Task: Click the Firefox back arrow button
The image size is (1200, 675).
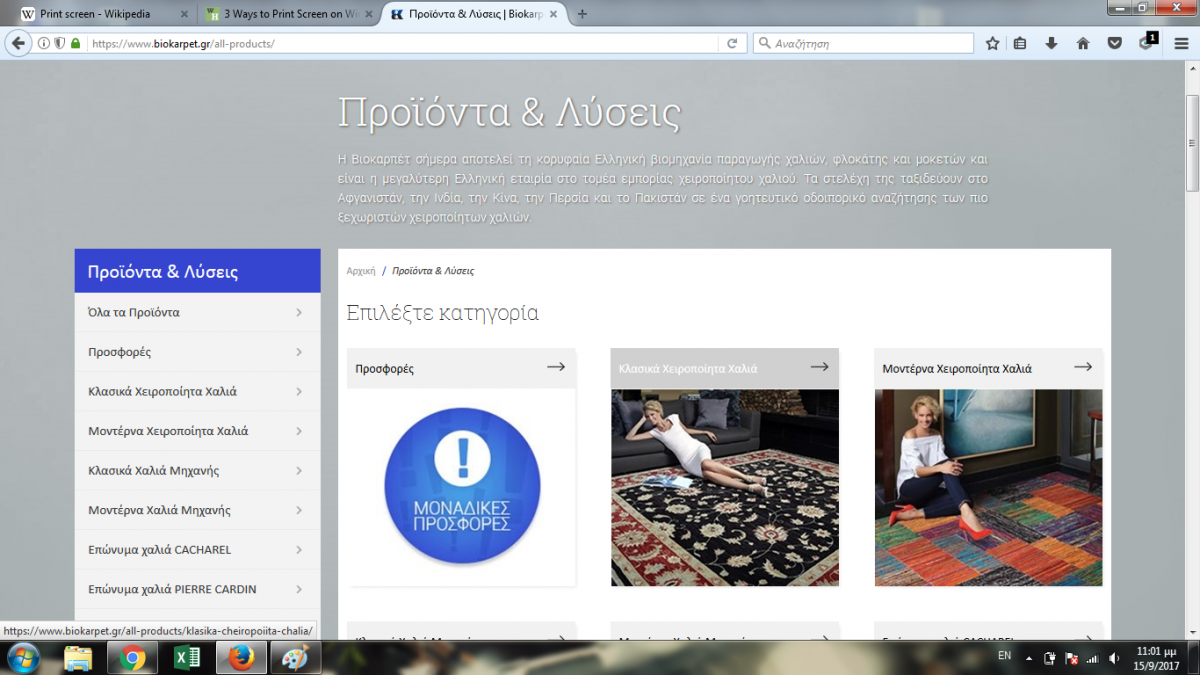Action: (18, 43)
